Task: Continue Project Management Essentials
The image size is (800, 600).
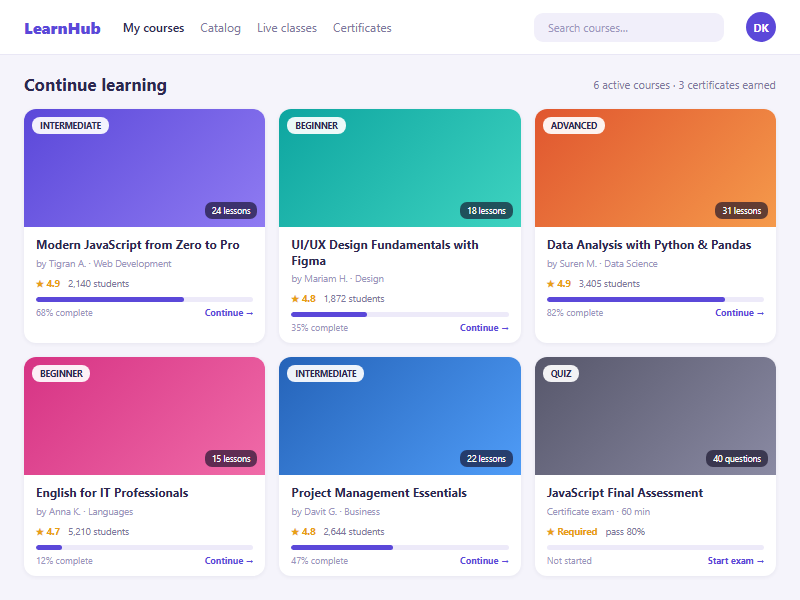Action: coord(484,561)
